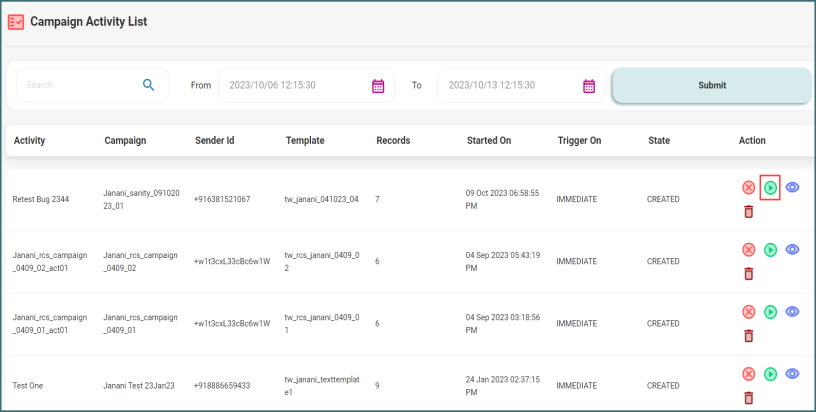The width and height of the screenshot is (816, 412).
Task: Open the To date calendar picker
Action: coord(589,86)
